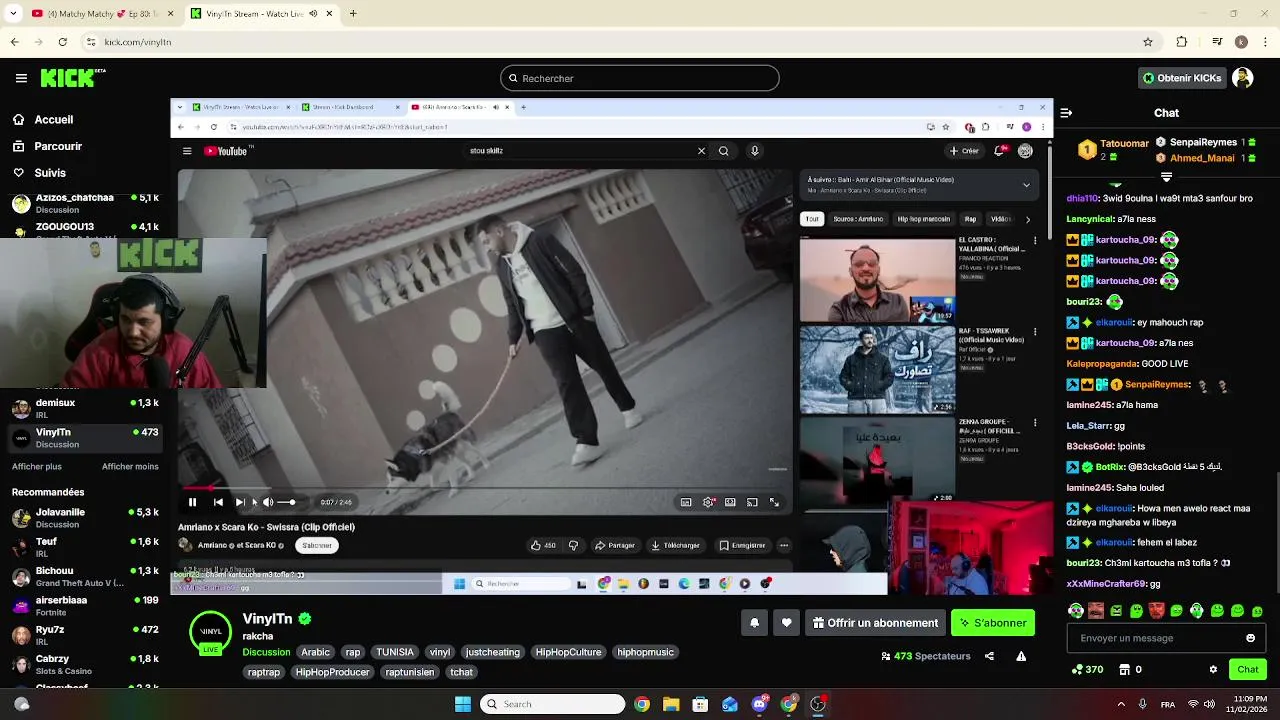Open the Kick hamburger menu
Image resolution: width=1280 pixels, height=720 pixels.
(x=21, y=78)
